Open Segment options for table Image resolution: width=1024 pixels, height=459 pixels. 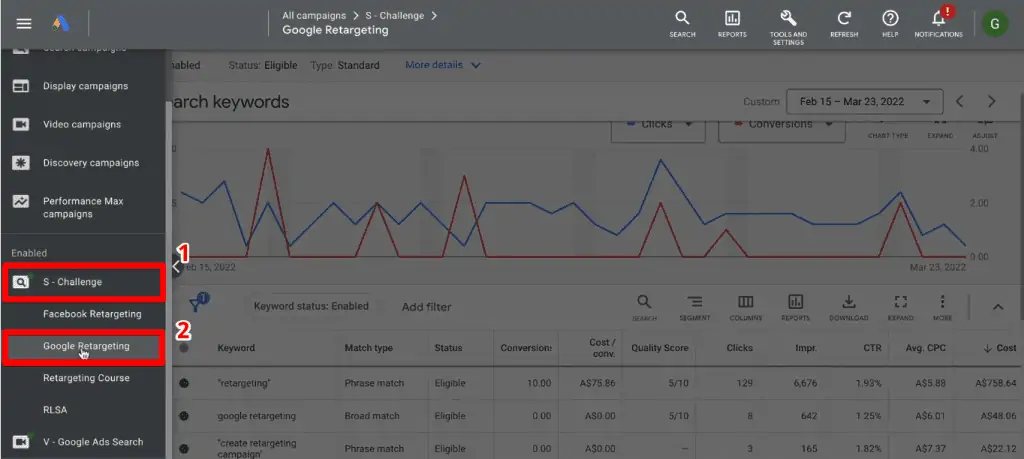tap(694, 307)
